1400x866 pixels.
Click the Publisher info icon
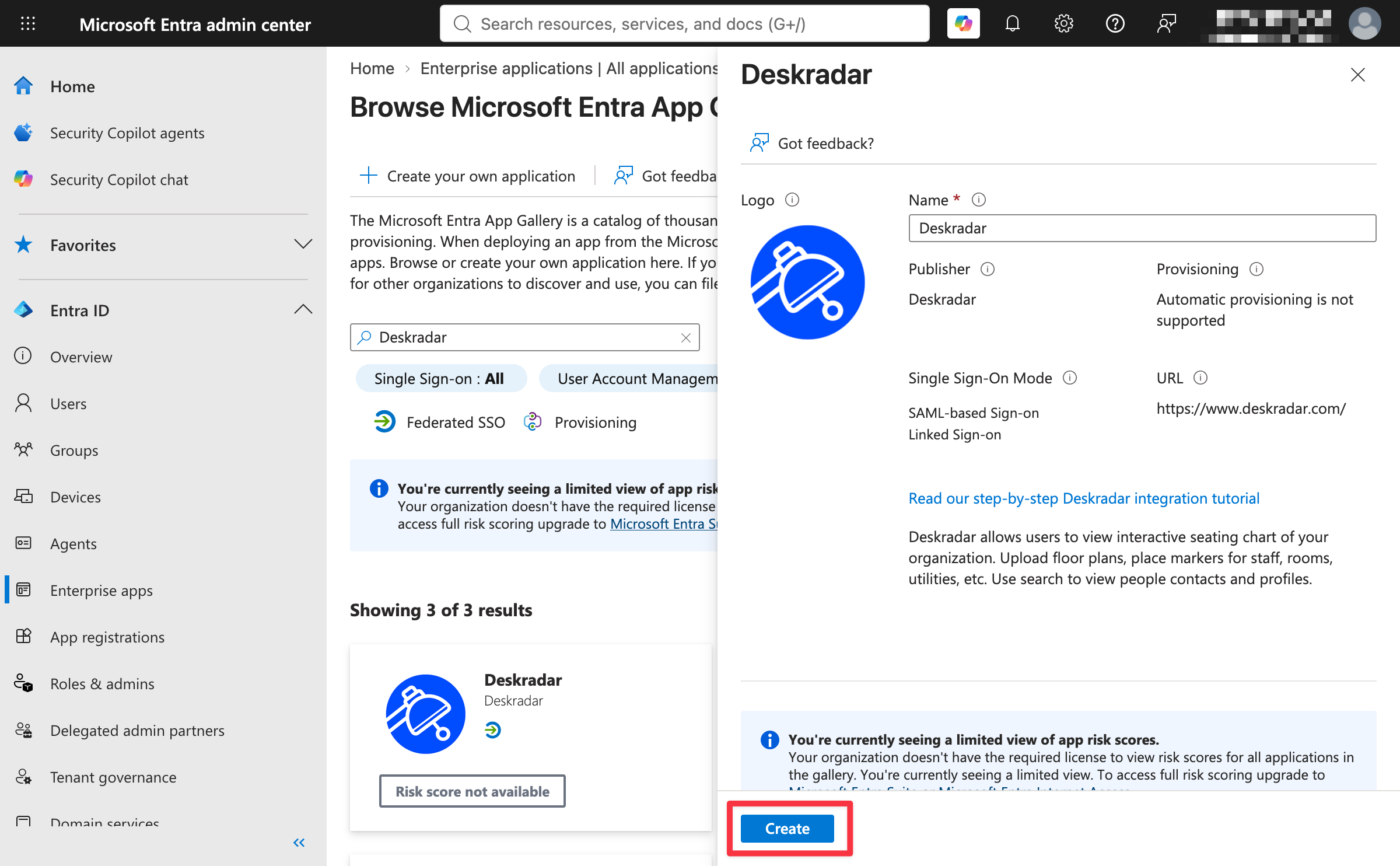pos(987,269)
